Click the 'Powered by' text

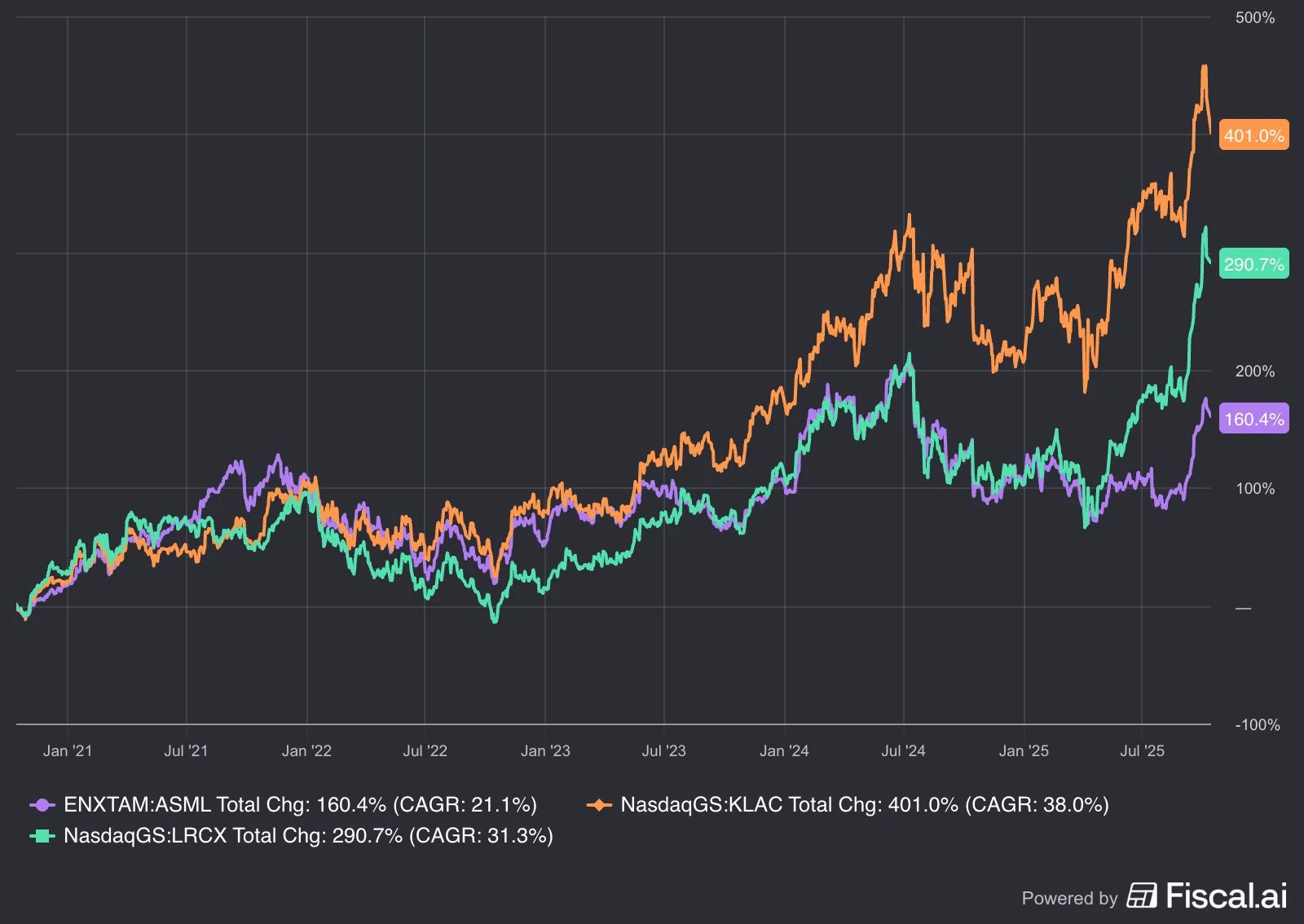pos(1069,898)
